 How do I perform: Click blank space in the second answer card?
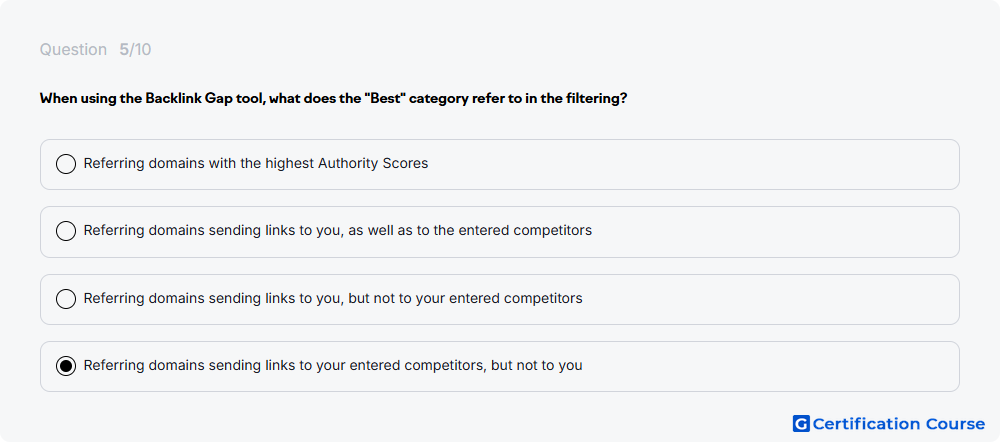coord(765,231)
